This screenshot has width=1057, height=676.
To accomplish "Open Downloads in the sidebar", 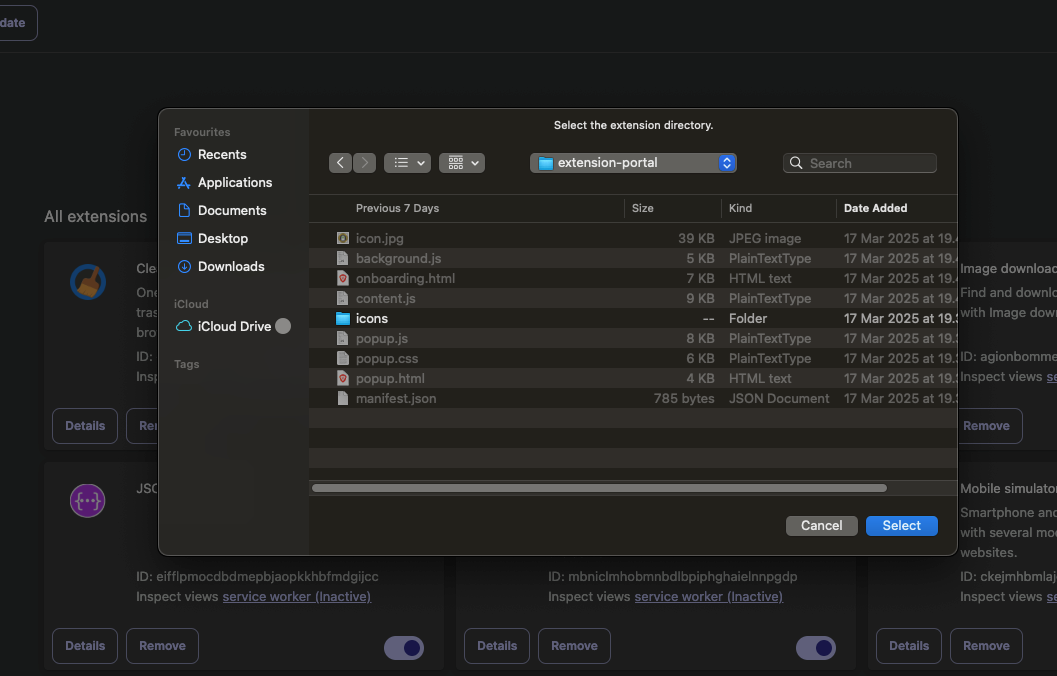I will point(231,267).
